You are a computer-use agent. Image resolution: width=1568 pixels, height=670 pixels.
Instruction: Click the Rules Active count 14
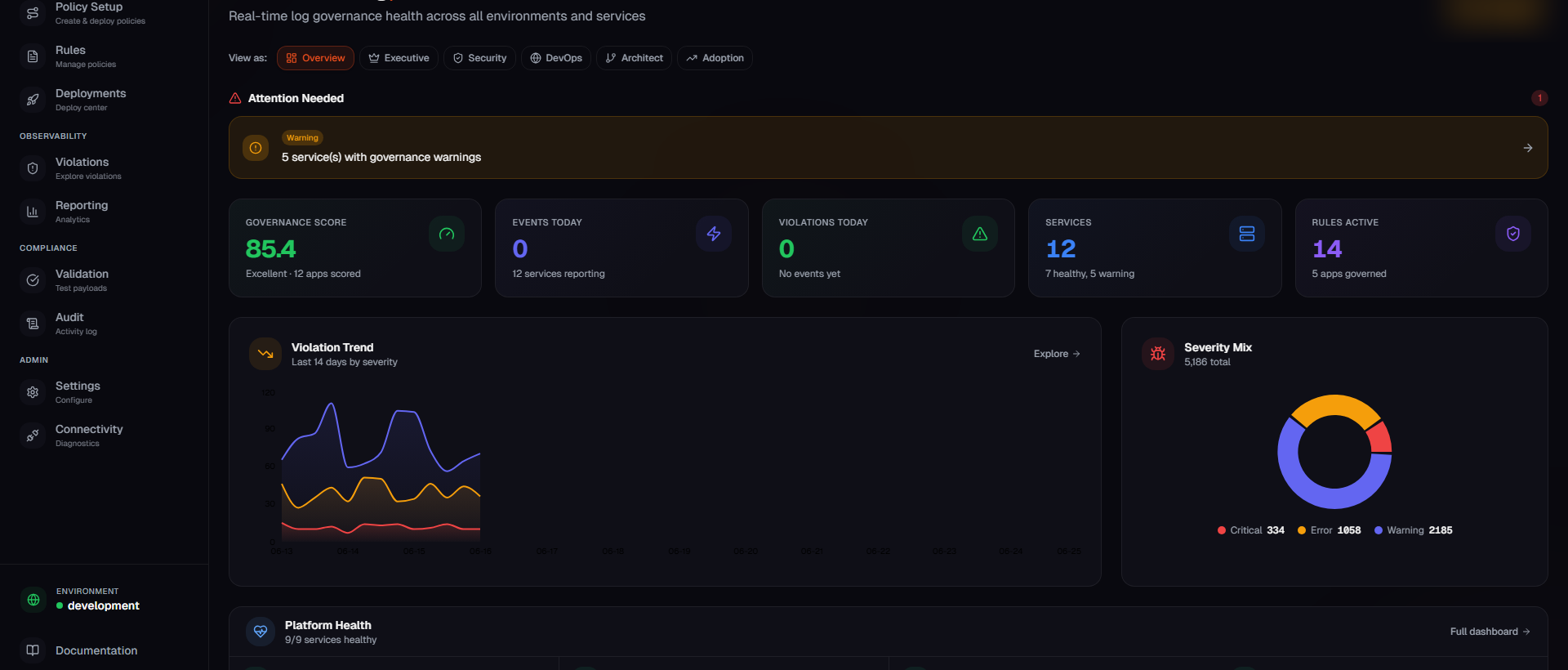tap(1327, 248)
